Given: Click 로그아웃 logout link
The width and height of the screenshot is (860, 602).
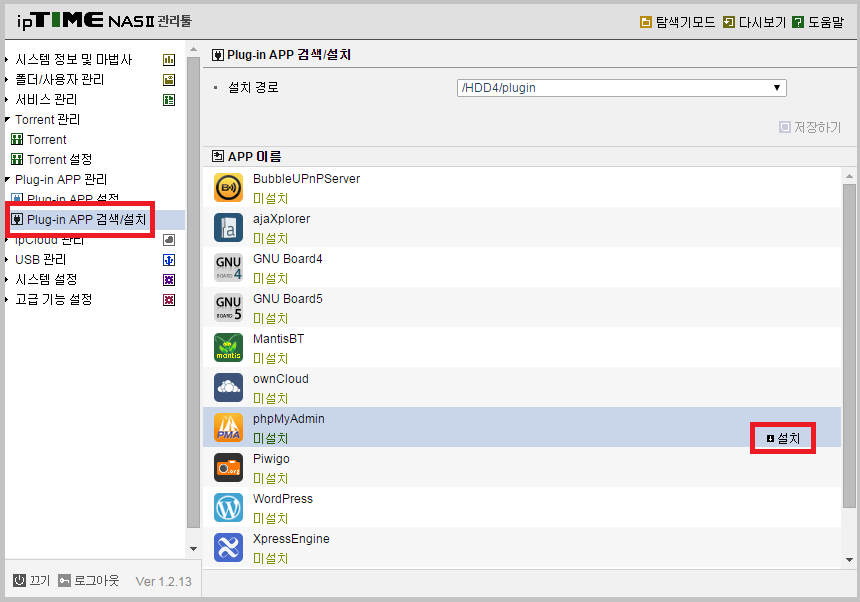Looking at the screenshot, I should pos(96,580).
